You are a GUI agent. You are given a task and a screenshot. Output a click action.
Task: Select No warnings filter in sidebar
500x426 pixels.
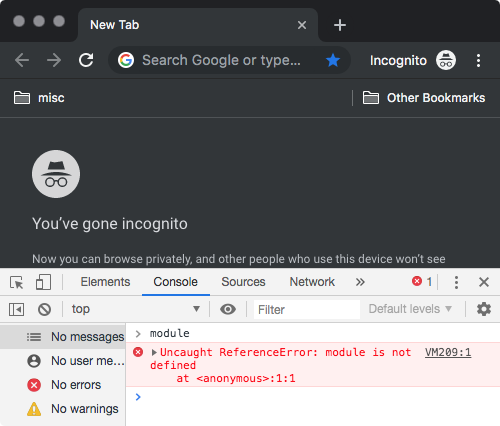tap(63, 409)
